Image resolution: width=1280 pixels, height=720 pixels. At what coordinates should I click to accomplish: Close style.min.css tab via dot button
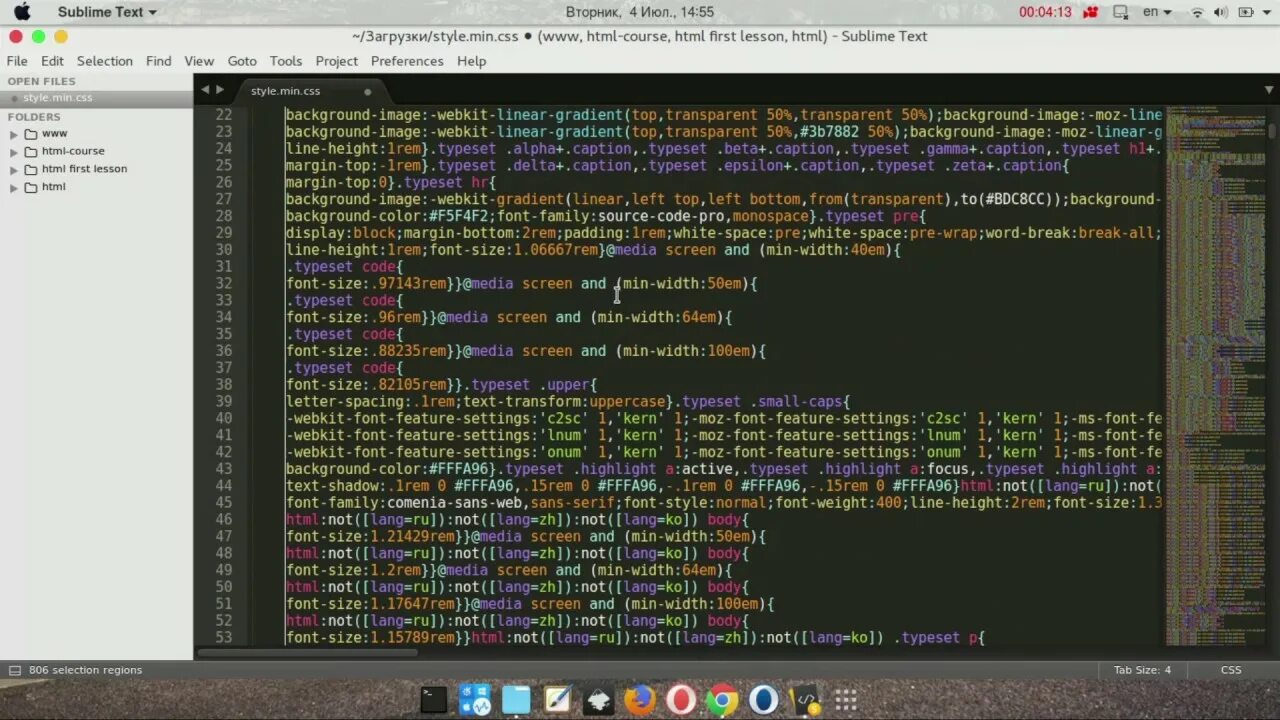[368, 91]
